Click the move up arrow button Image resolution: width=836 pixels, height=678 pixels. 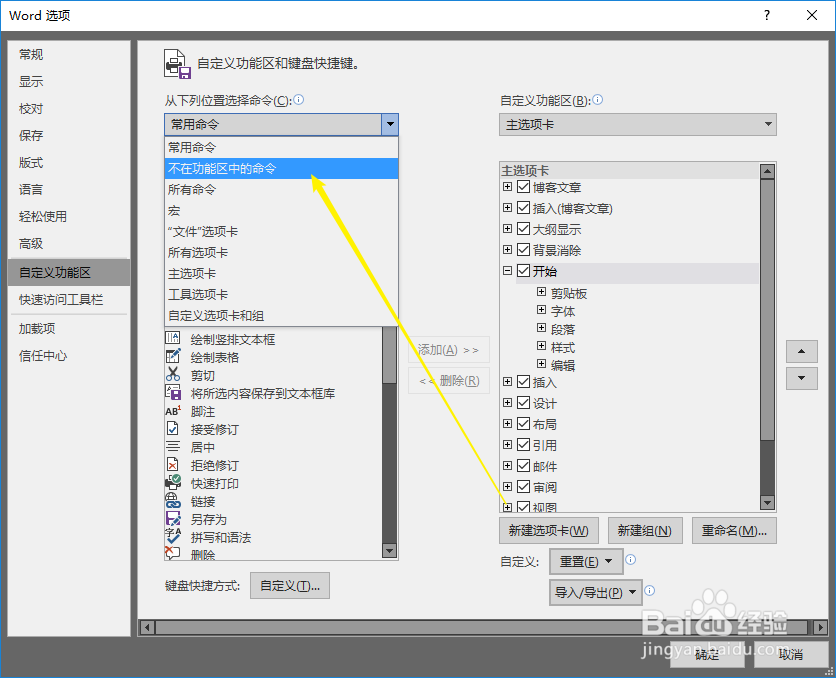(801, 351)
